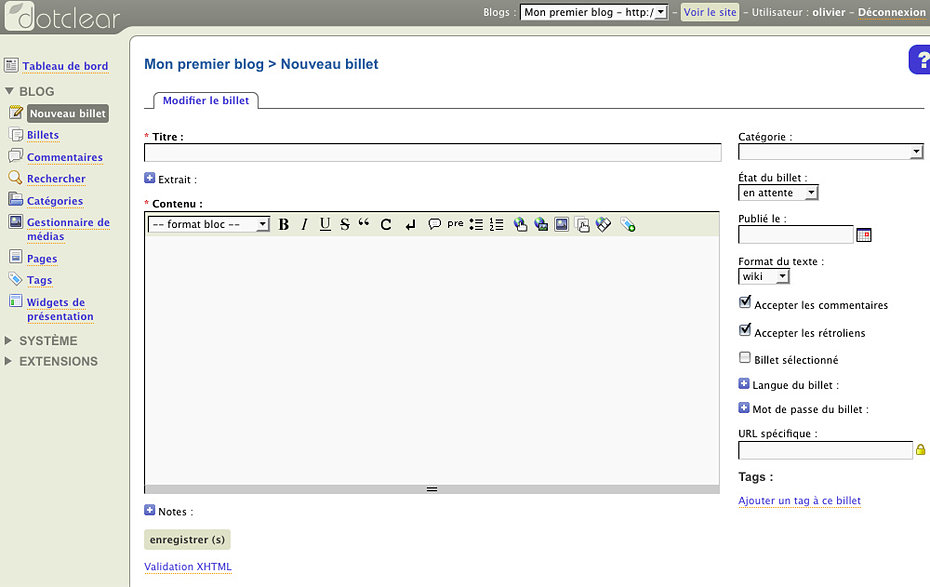Uncheck Accepter les commentaires
The width and height of the screenshot is (930, 587).
pos(745,302)
